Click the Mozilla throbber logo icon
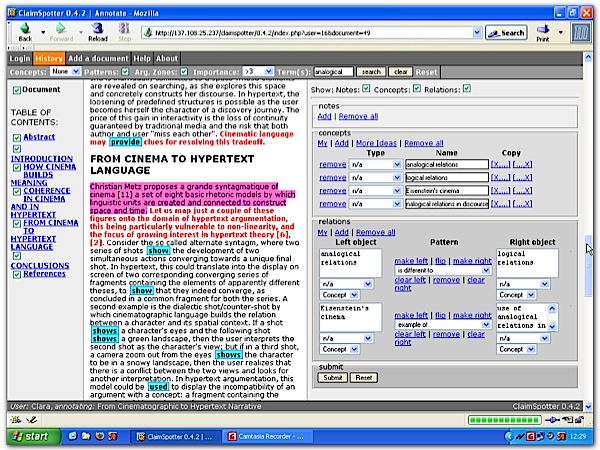Image resolution: width=600 pixels, height=450 pixels. click(x=580, y=32)
